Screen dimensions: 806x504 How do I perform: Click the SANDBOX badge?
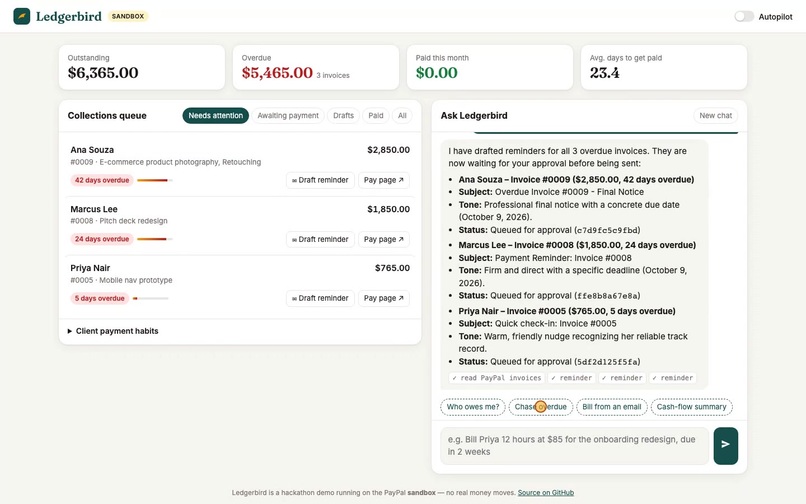[128, 16]
